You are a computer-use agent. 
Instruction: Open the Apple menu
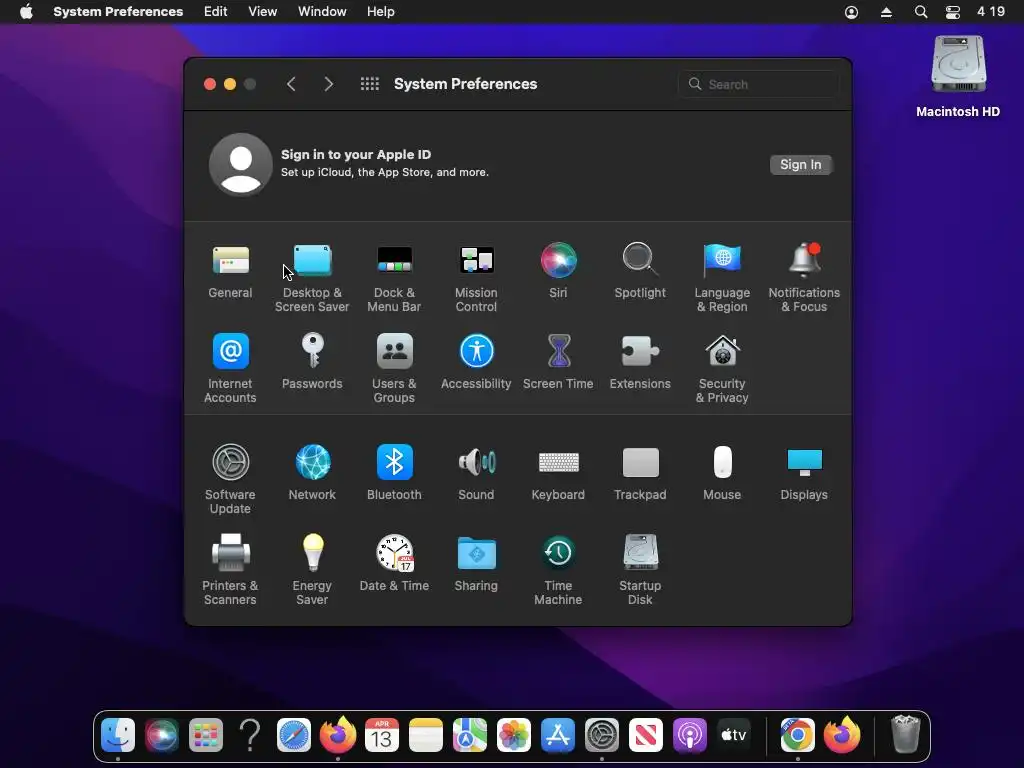pos(26,12)
